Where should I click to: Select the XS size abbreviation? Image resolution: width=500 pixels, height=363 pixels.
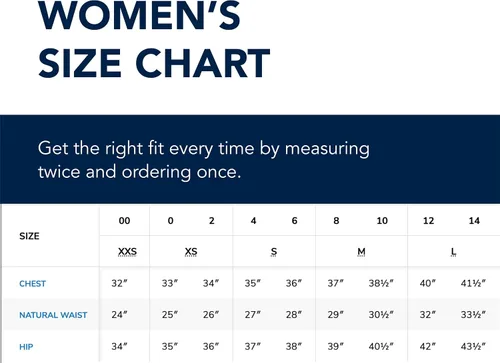tap(191, 252)
